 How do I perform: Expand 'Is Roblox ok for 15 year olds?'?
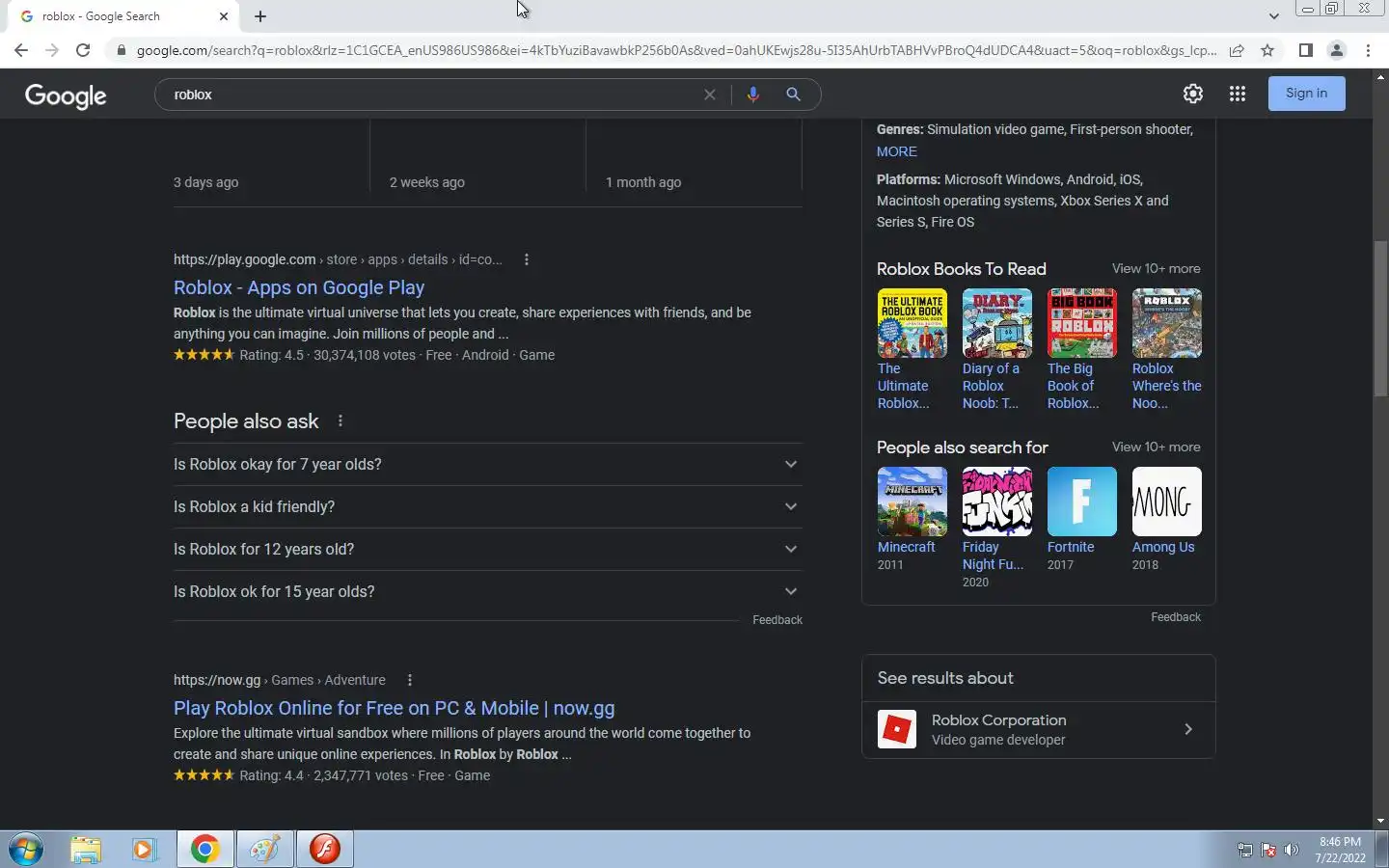pyautogui.click(x=487, y=591)
